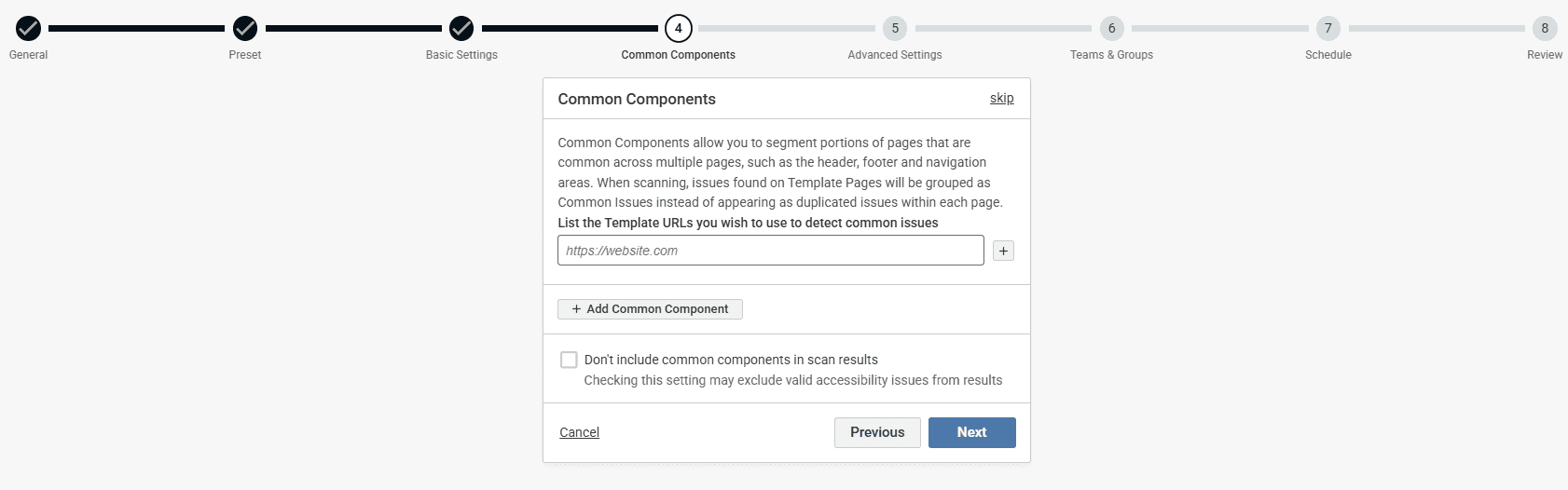The height and width of the screenshot is (490, 1568).
Task: Click the completed Preset step checkmark icon
Action: pyautogui.click(x=245, y=29)
